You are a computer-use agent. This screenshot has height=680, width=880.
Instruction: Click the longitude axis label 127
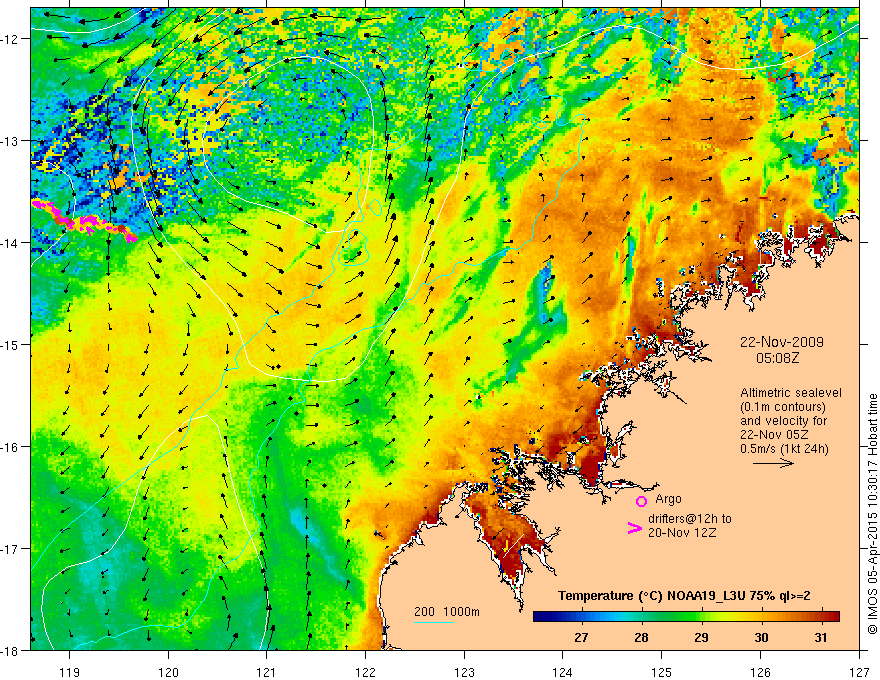[x=859, y=672]
